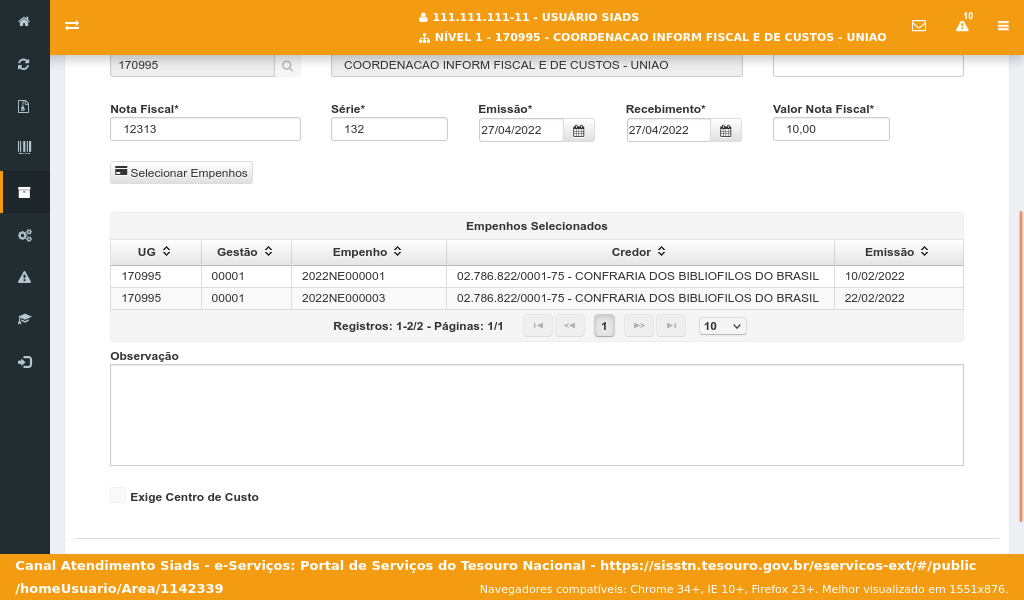Click the page's vertical scrollbar
Viewport: 1024px width, 600px height.
(x=1021, y=366)
